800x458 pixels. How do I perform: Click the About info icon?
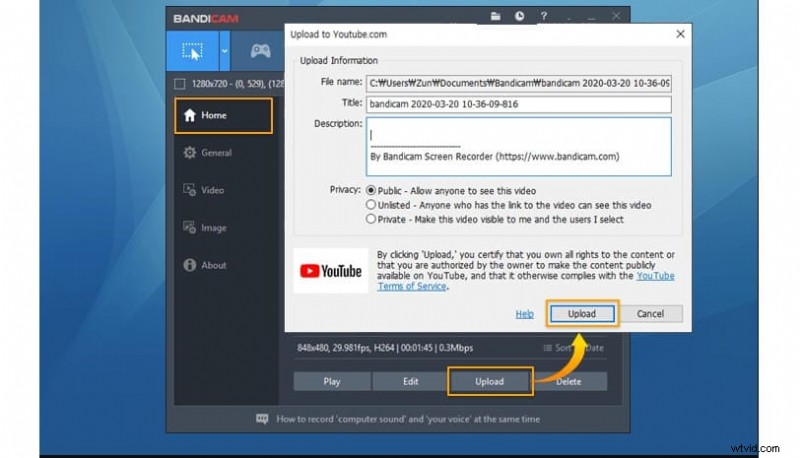(x=189, y=265)
